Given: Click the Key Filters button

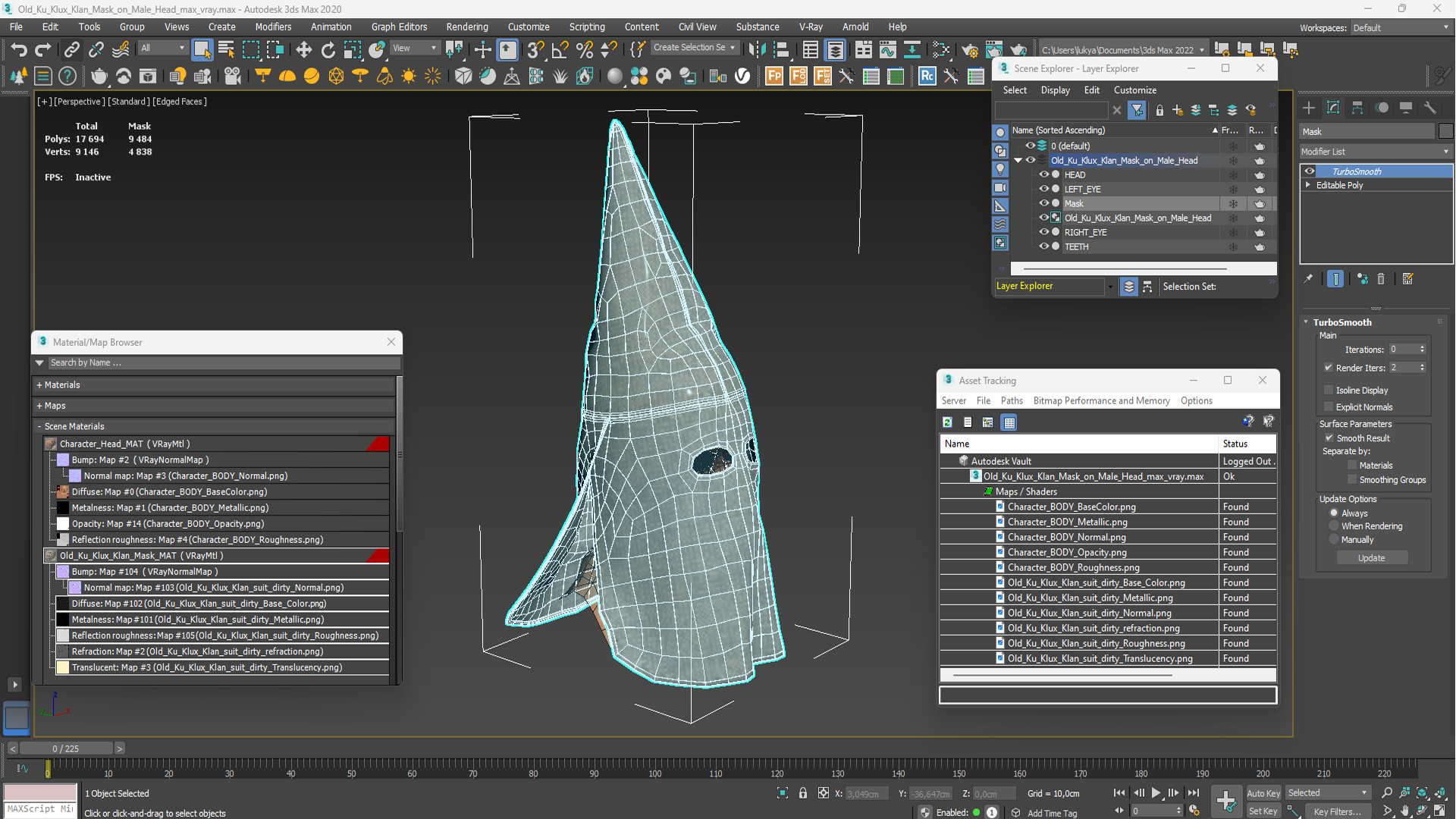Looking at the screenshot, I should 1338,811.
